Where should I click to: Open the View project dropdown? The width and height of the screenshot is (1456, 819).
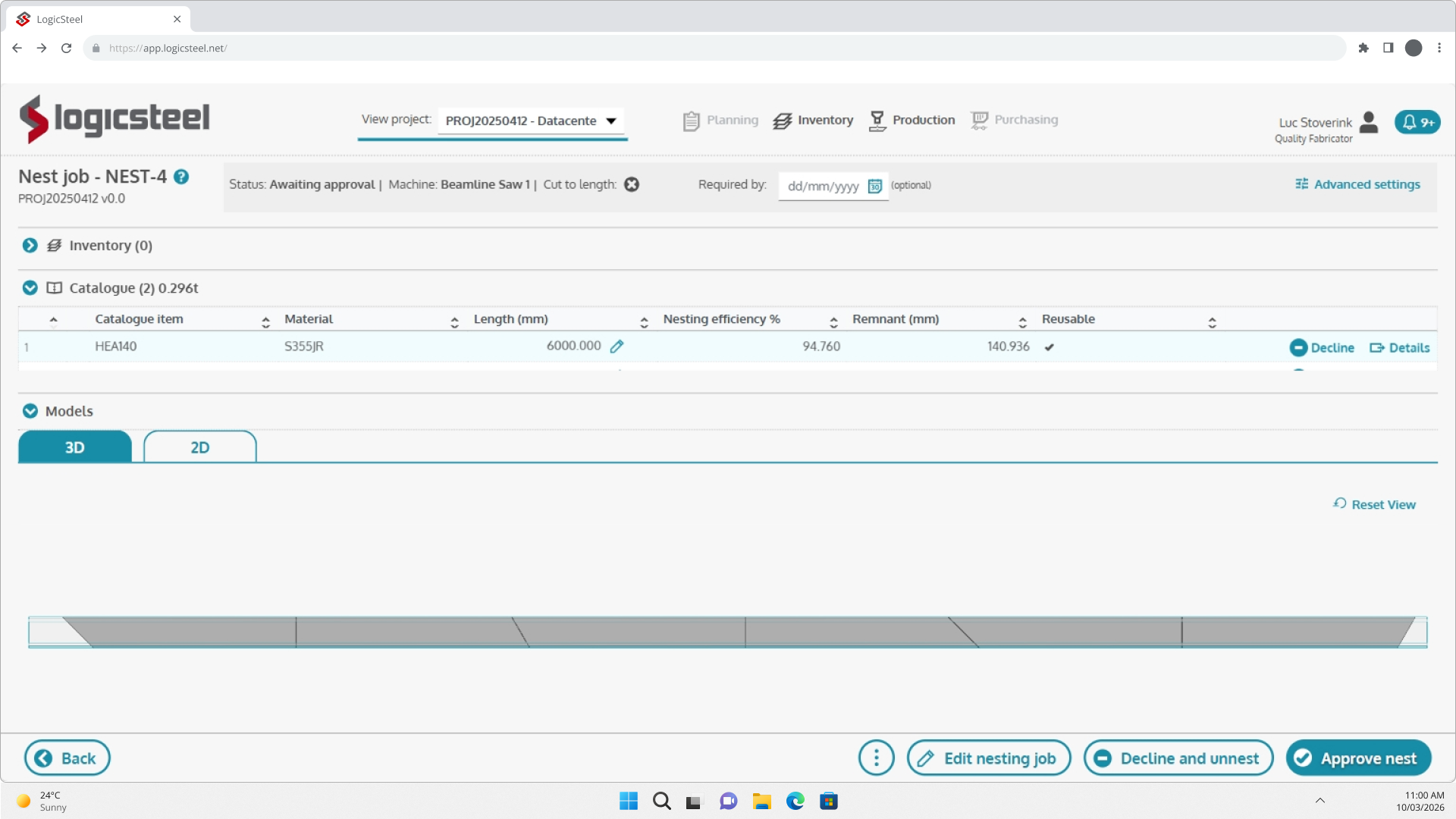[530, 121]
